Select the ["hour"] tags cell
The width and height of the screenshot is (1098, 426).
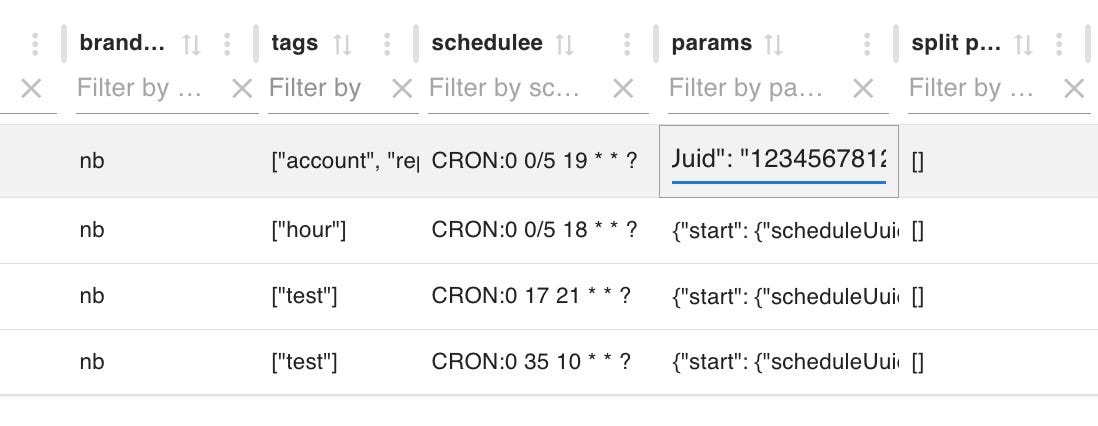308,230
